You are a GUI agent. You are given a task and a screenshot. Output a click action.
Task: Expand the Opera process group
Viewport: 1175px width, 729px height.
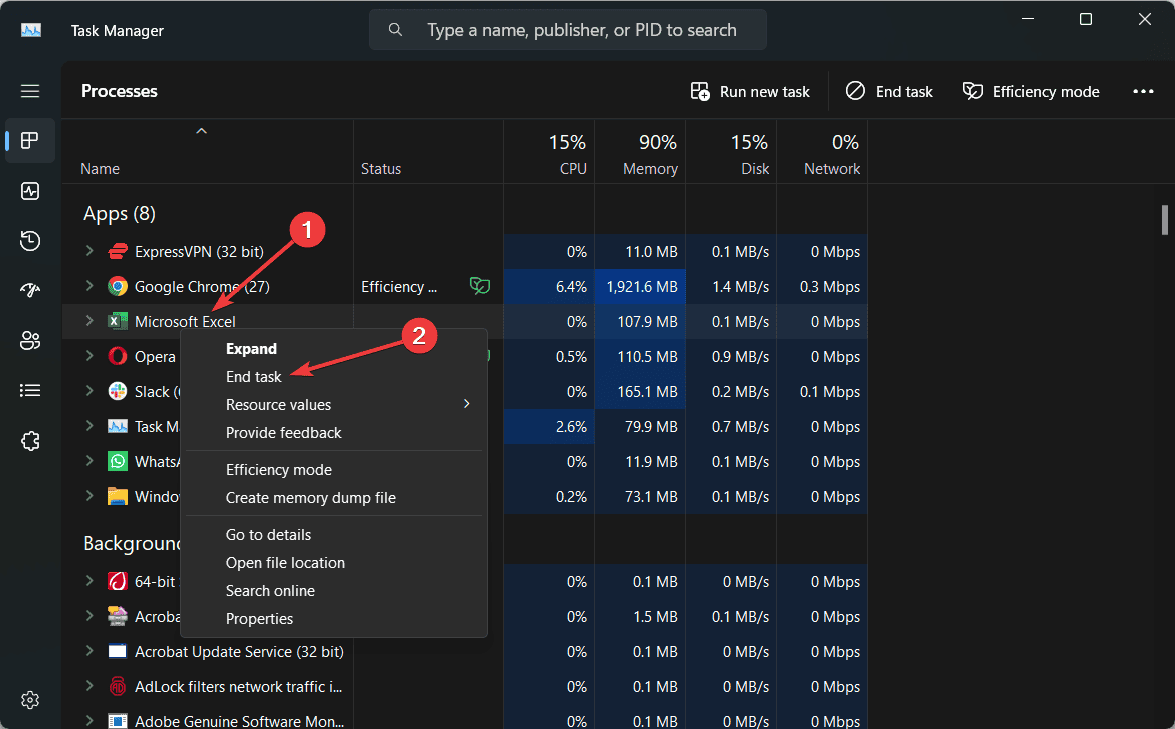coord(89,356)
